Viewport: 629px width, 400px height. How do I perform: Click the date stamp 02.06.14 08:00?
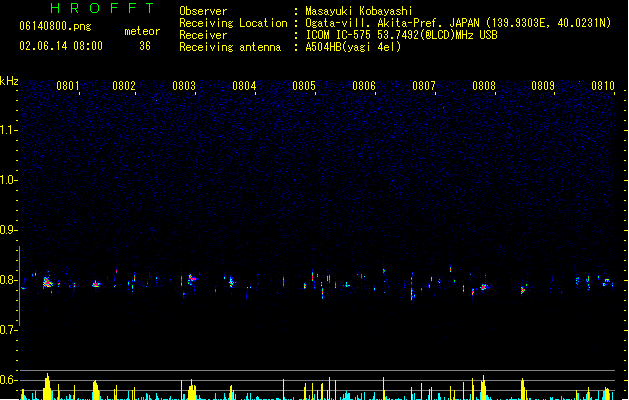[61, 46]
